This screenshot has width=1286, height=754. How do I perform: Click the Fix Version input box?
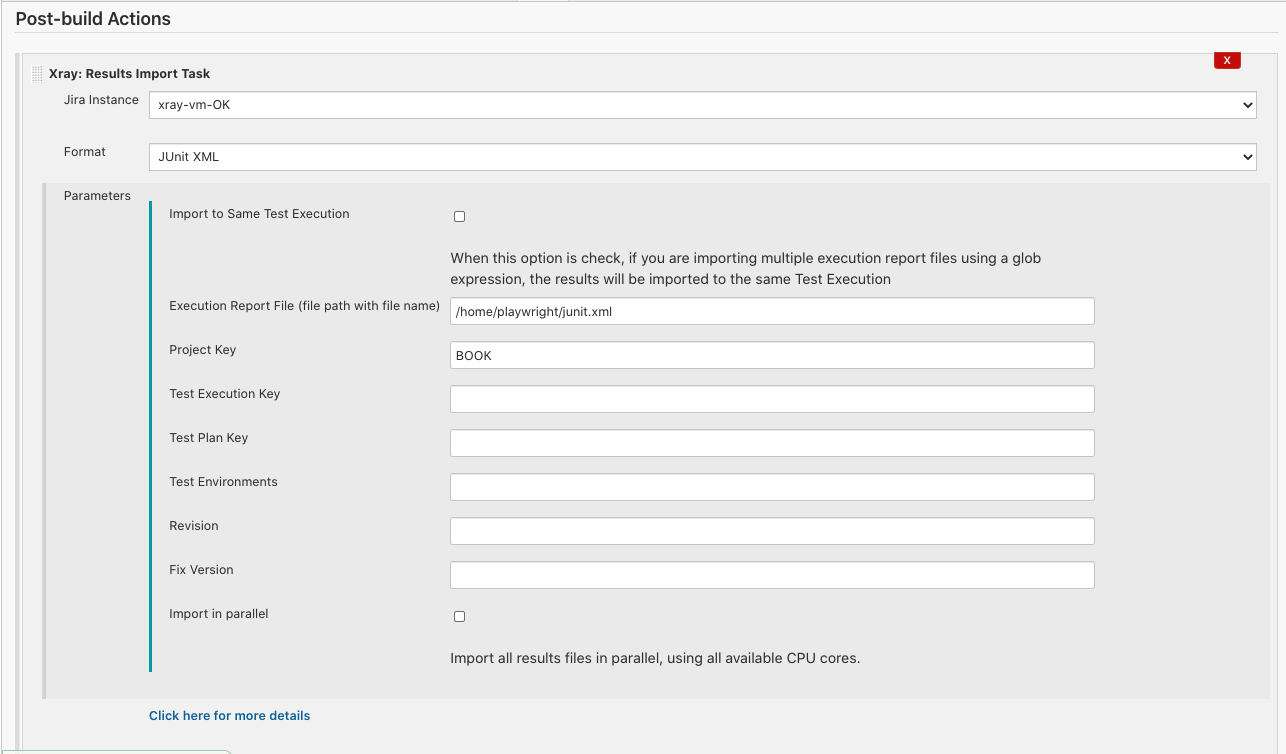(x=772, y=575)
